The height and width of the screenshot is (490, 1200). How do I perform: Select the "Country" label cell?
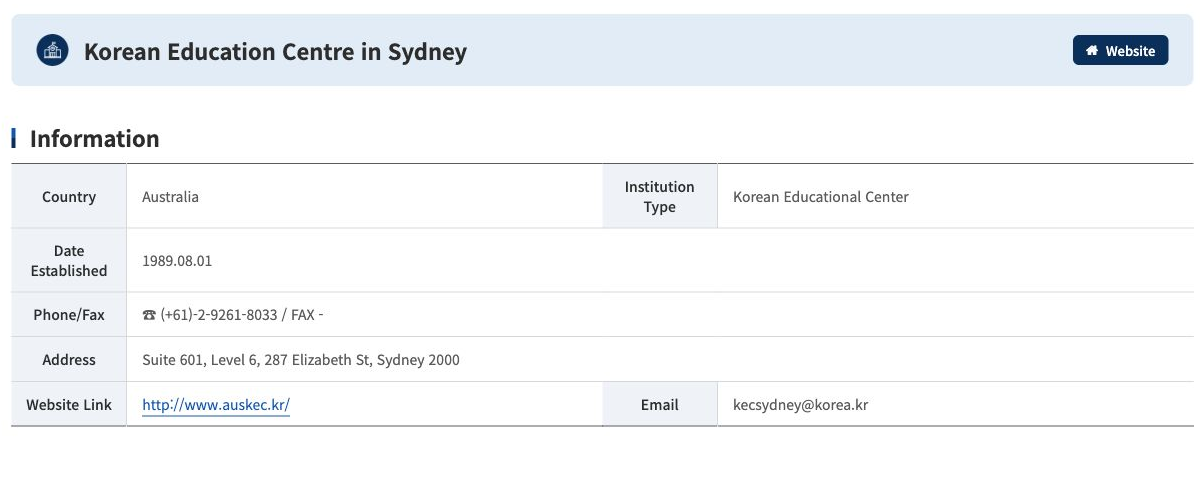[x=69, y=197]
